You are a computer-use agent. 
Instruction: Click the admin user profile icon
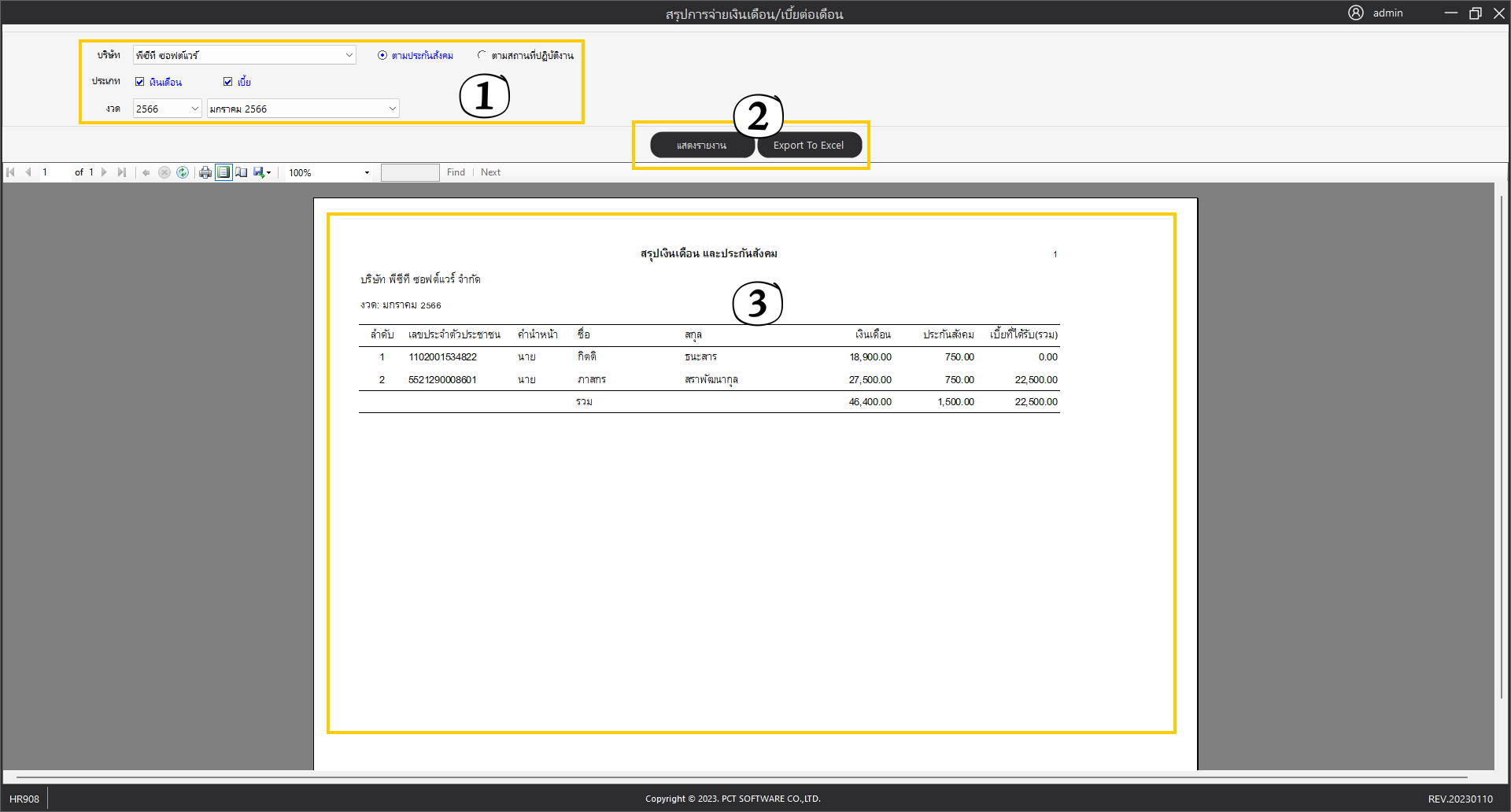click(x=1355, y=13)
